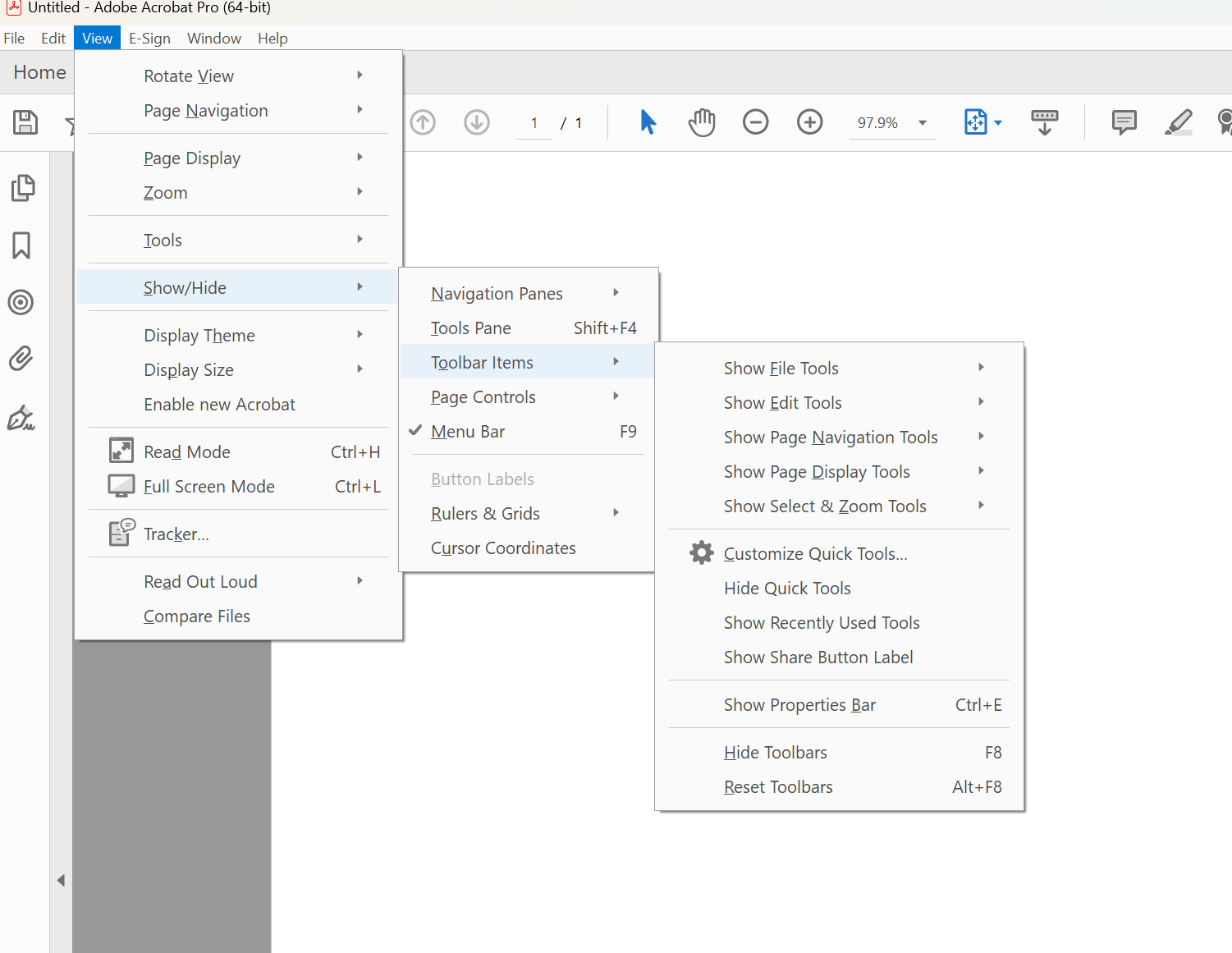The image size is (1232, 953).
Task: Switch to the Home tab
Action: click(38, 72)
